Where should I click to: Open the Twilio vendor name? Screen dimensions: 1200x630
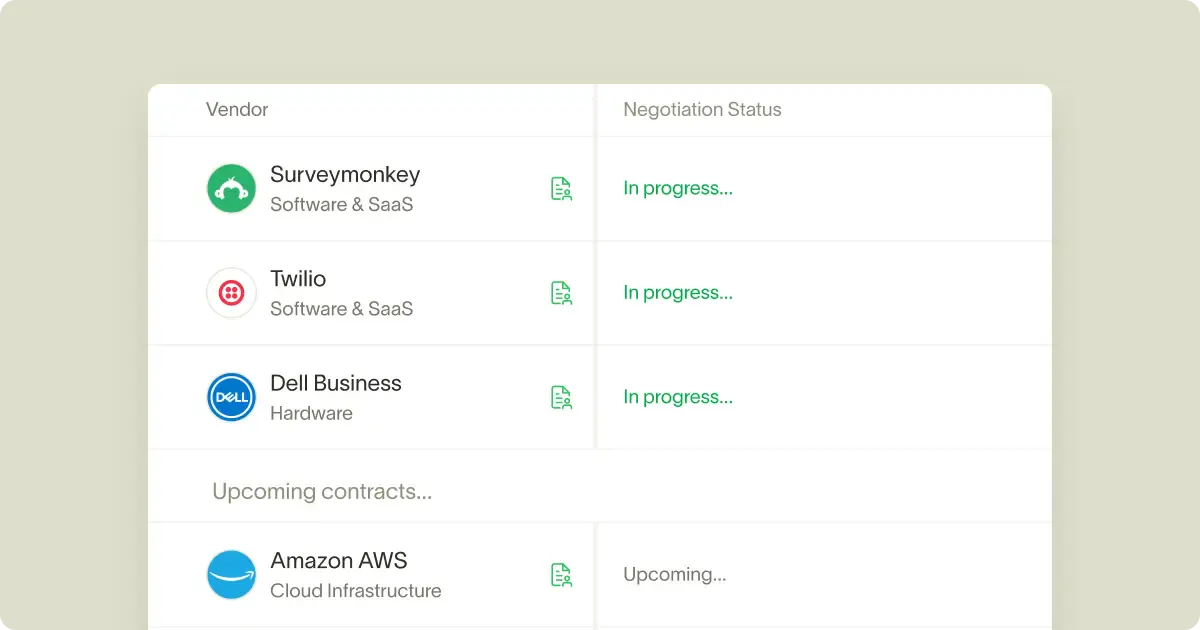point(298,279)
